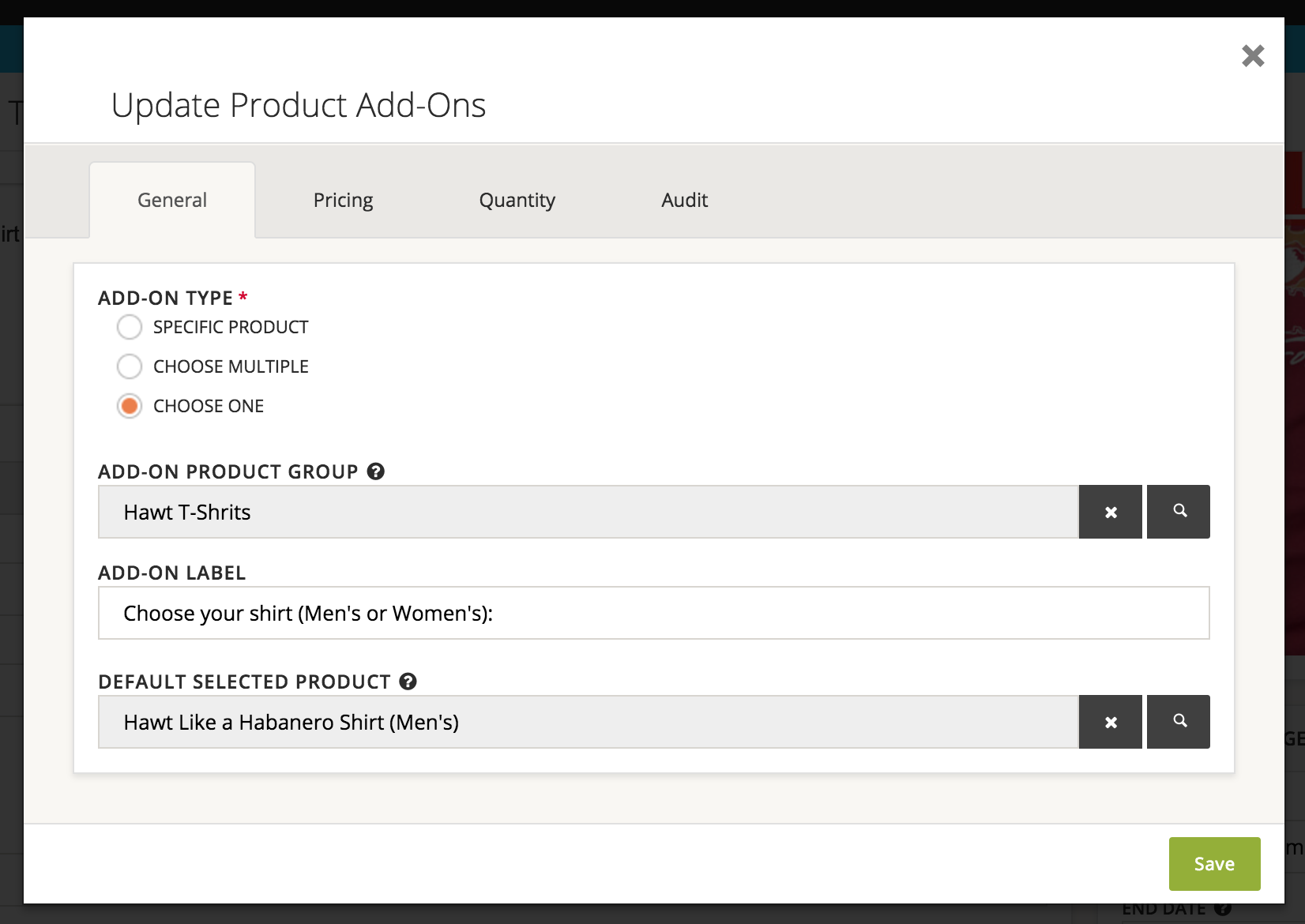Select the Choose Multiple add-on type

click(x=130, y=366)
